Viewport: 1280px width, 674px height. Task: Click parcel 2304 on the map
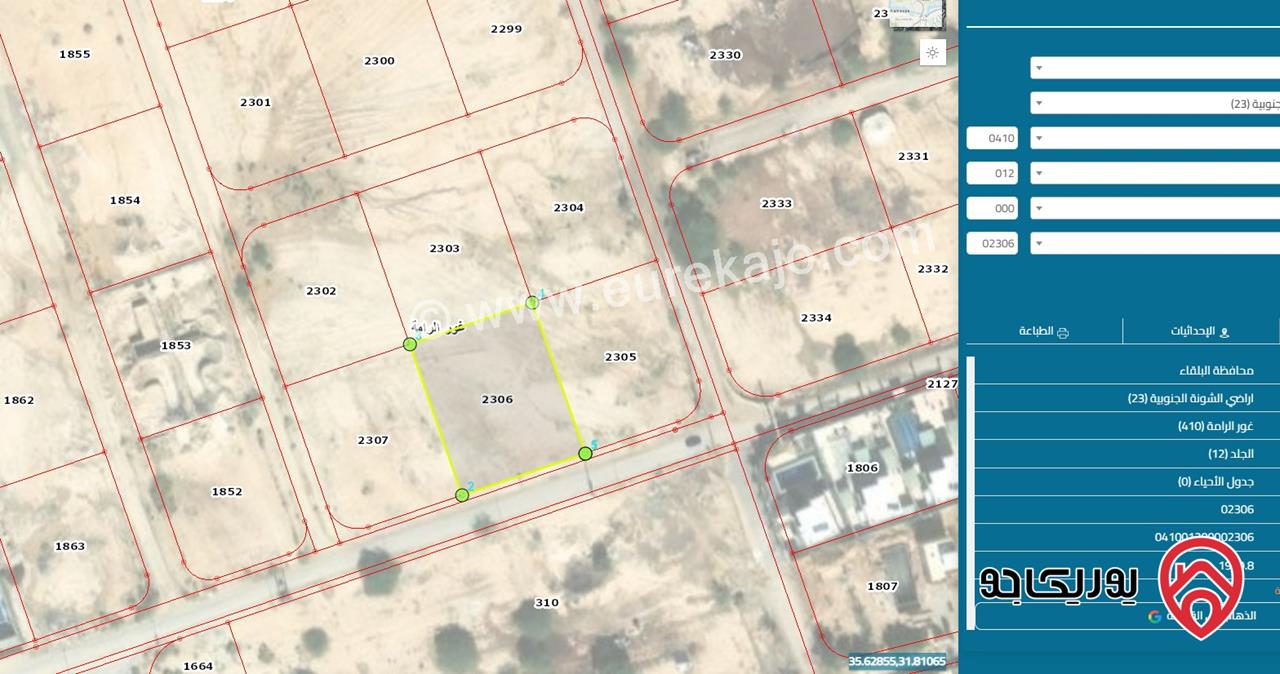pos(568,208)
